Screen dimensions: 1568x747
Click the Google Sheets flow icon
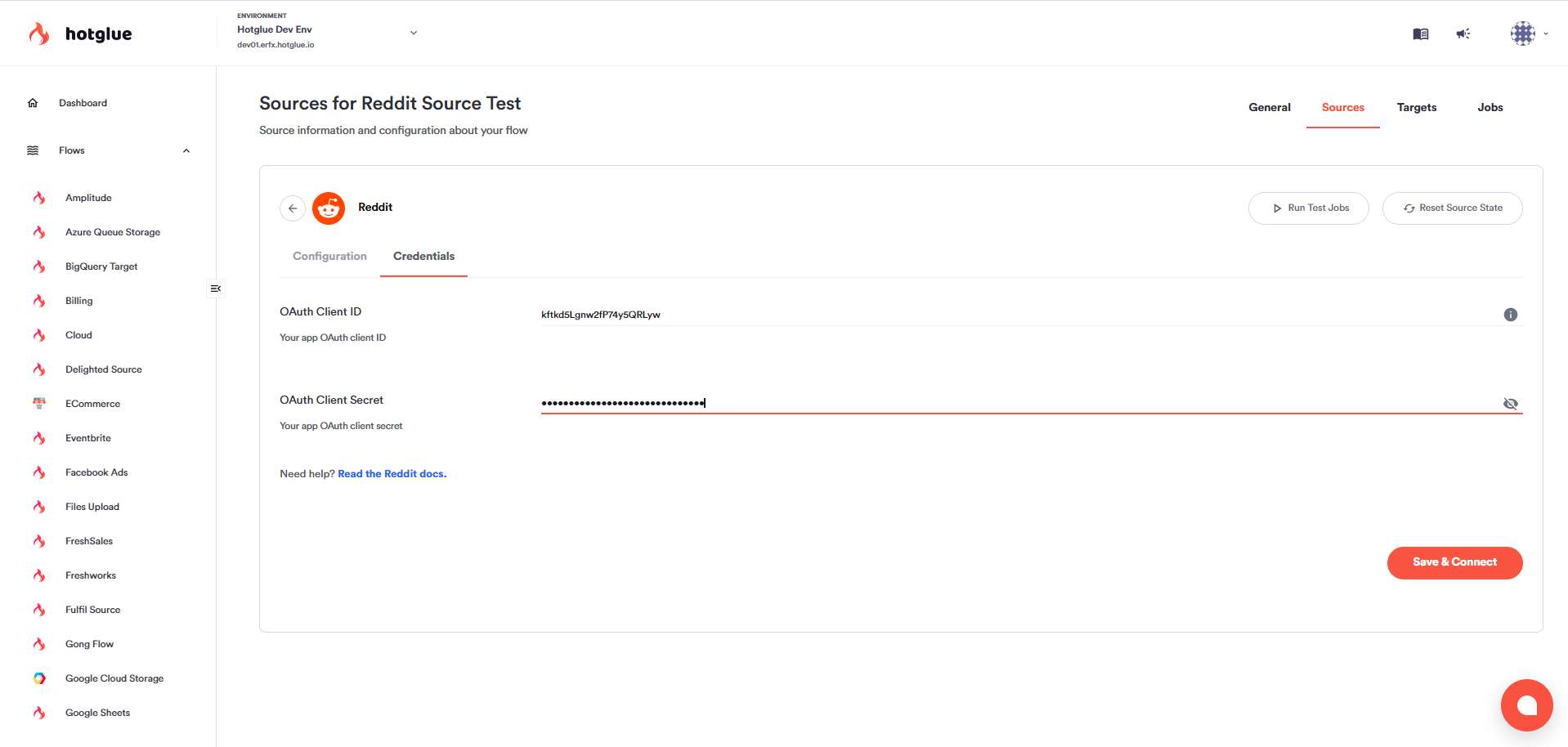click(x=39, y=713)
